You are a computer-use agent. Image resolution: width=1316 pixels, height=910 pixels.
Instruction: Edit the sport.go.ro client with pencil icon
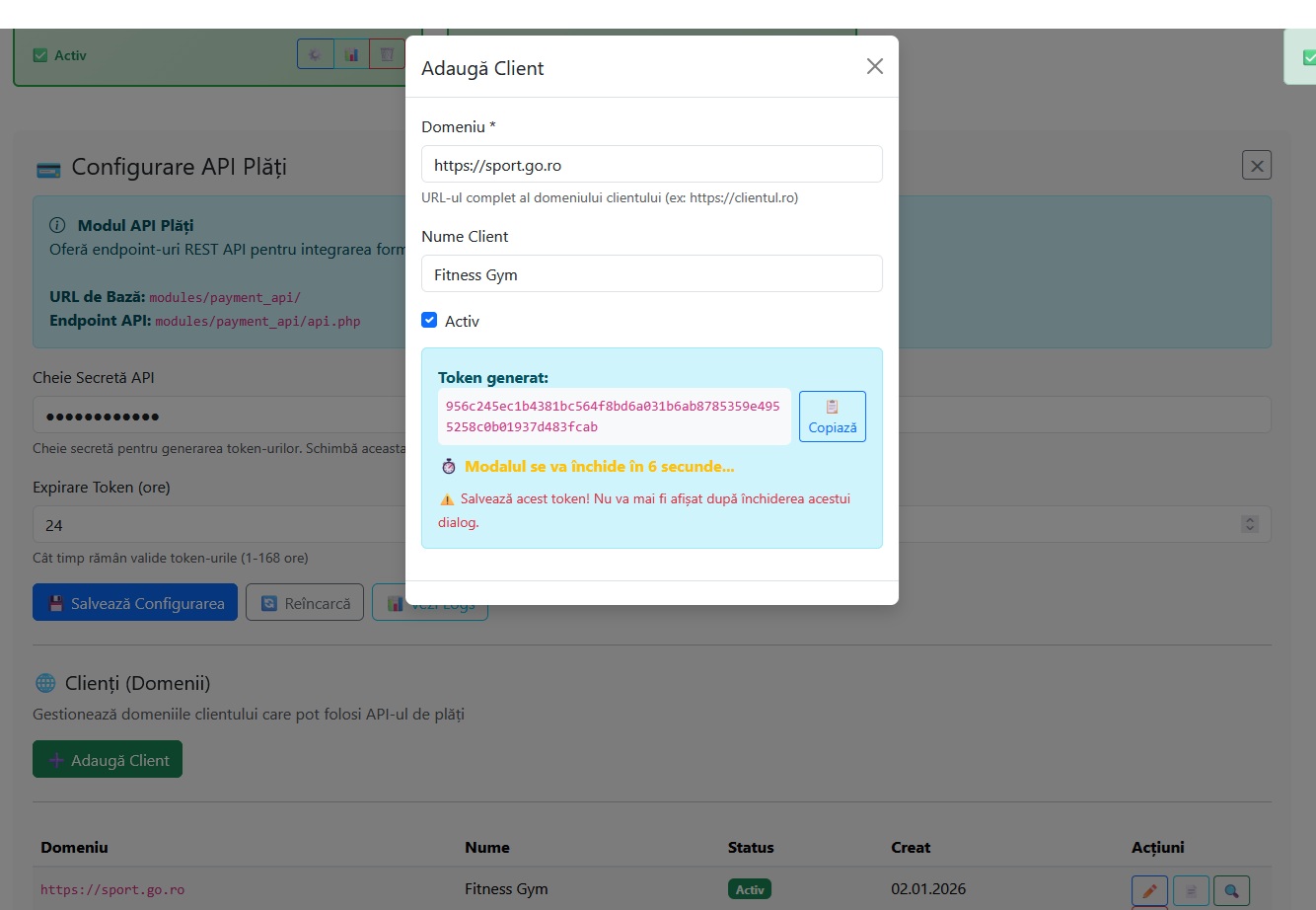point(1149,890)
